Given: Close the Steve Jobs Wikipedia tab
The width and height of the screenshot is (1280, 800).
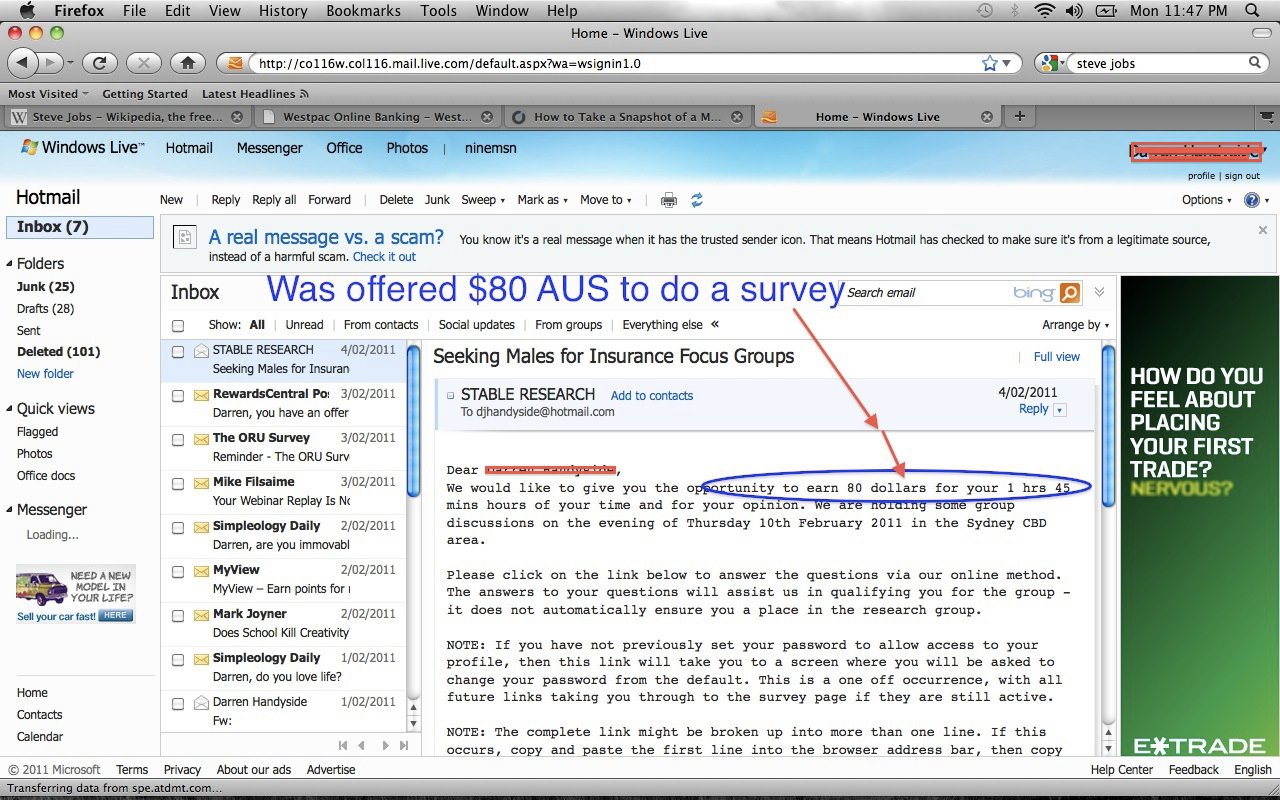Looking at the screenshot, I should click(x=237, y=116).
